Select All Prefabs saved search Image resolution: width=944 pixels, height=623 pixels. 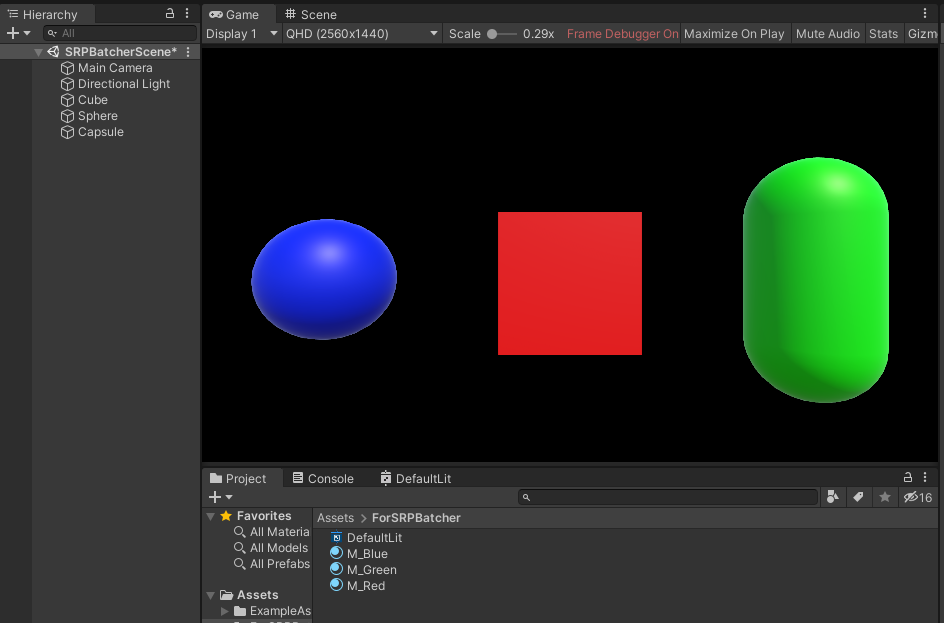coord(272,564)
